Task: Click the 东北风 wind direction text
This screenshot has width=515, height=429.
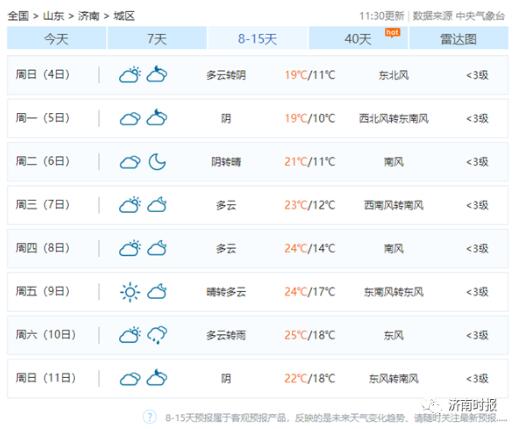Action: click(x=394, y=75)
